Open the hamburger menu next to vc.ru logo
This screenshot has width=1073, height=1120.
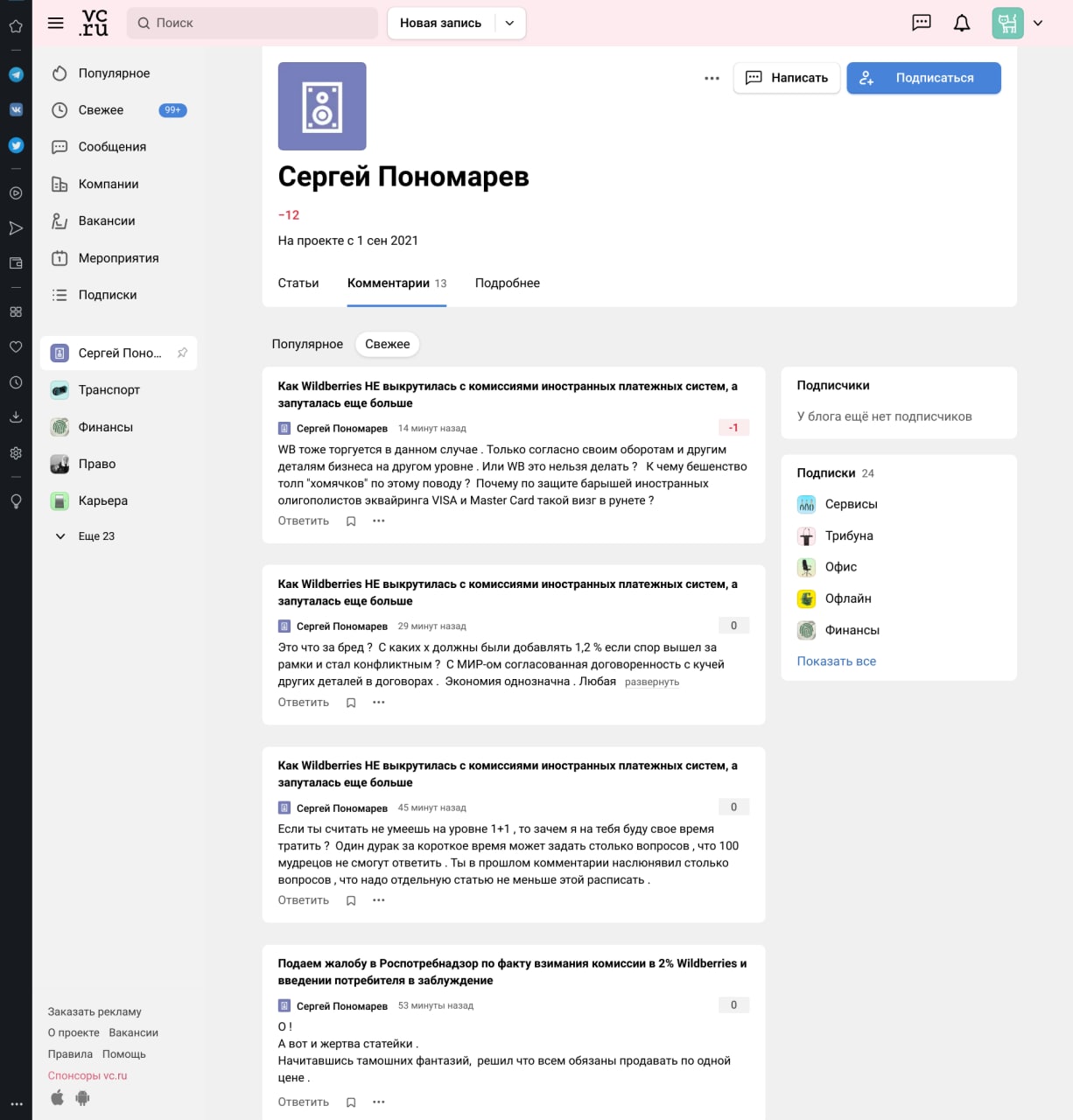[x=56, y=23]
